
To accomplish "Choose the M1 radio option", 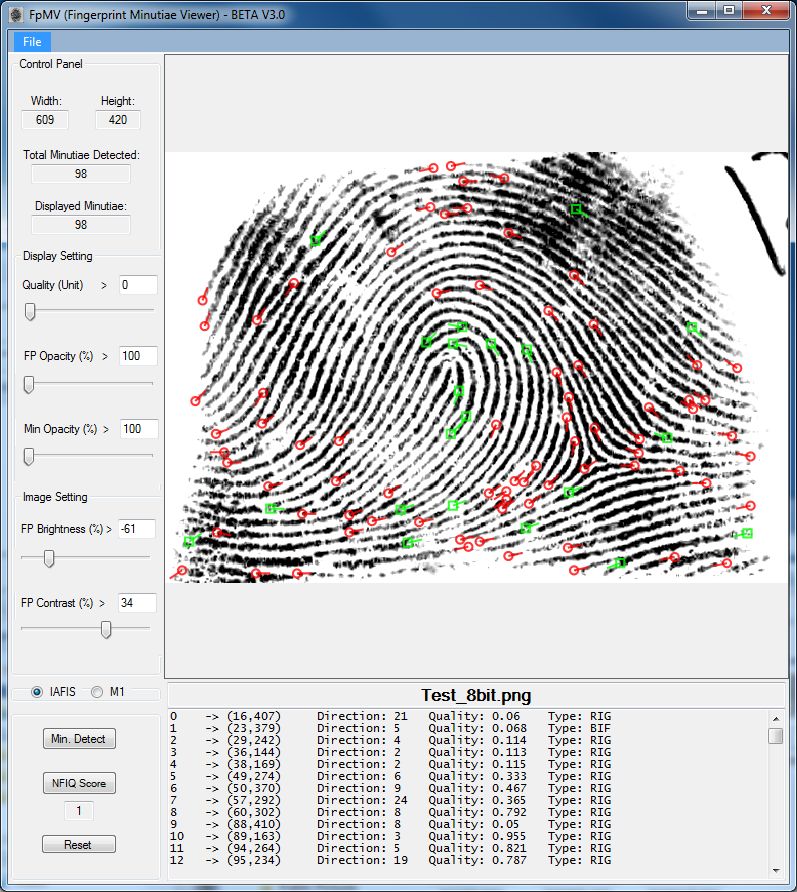I will 97,692.
